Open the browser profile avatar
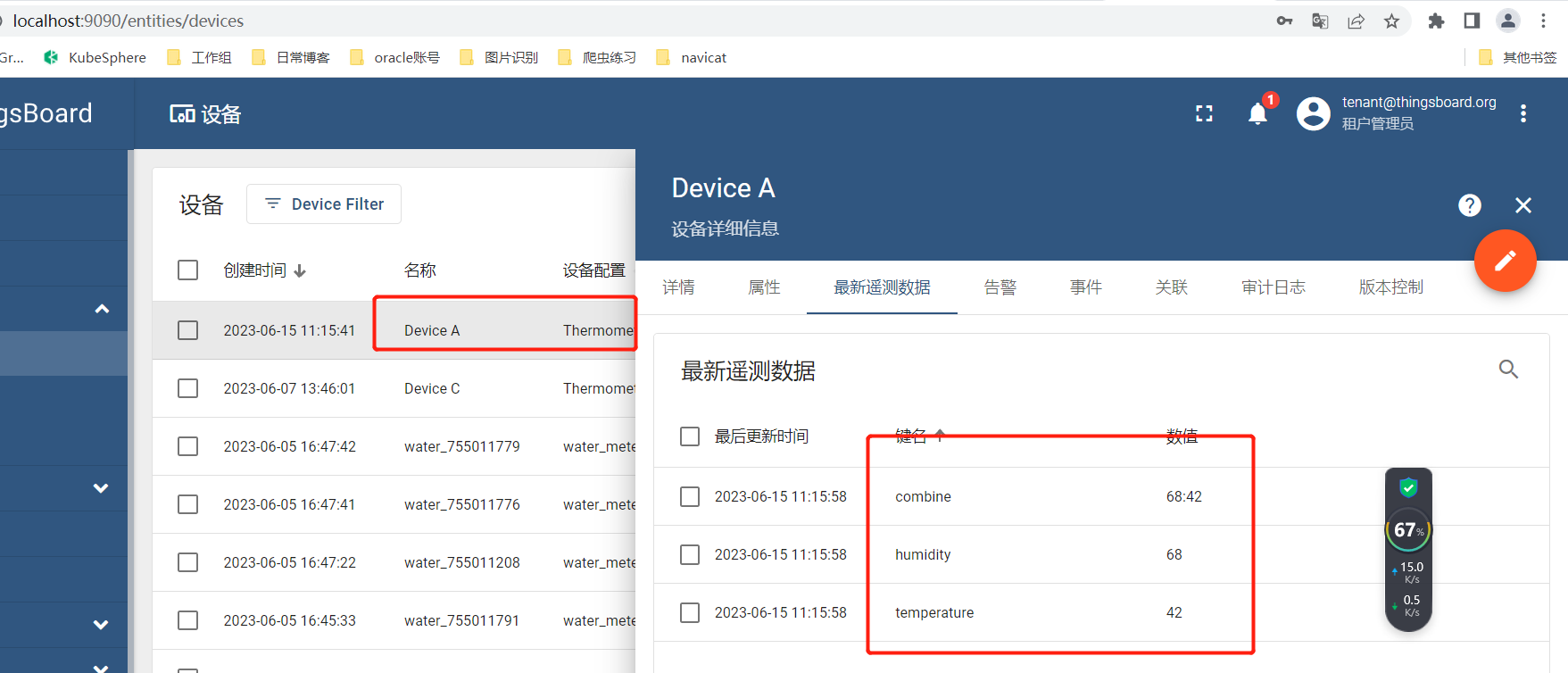 [x=1508, y=21]
